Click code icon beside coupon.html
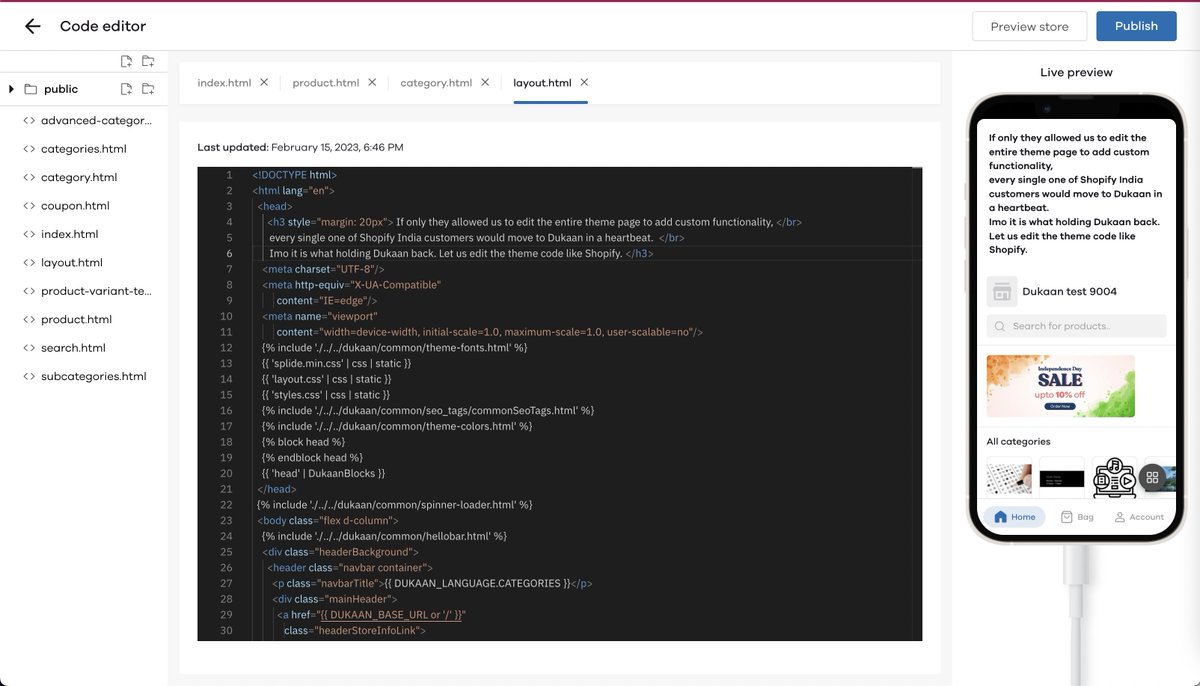This screenshot has height=686, width=1200. (x=30, y=206)
